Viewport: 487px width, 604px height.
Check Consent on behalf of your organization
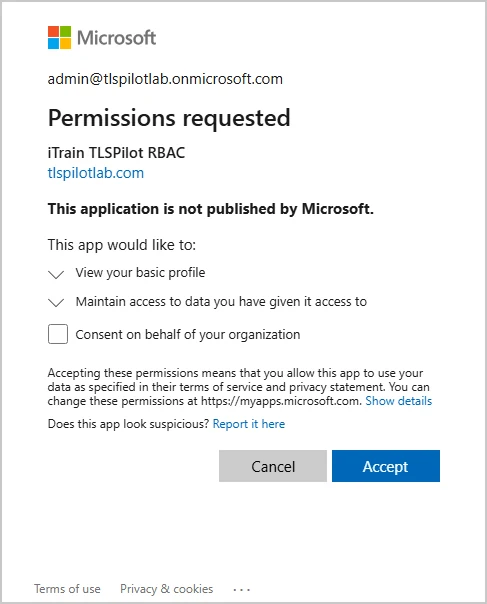coord(58,334)
